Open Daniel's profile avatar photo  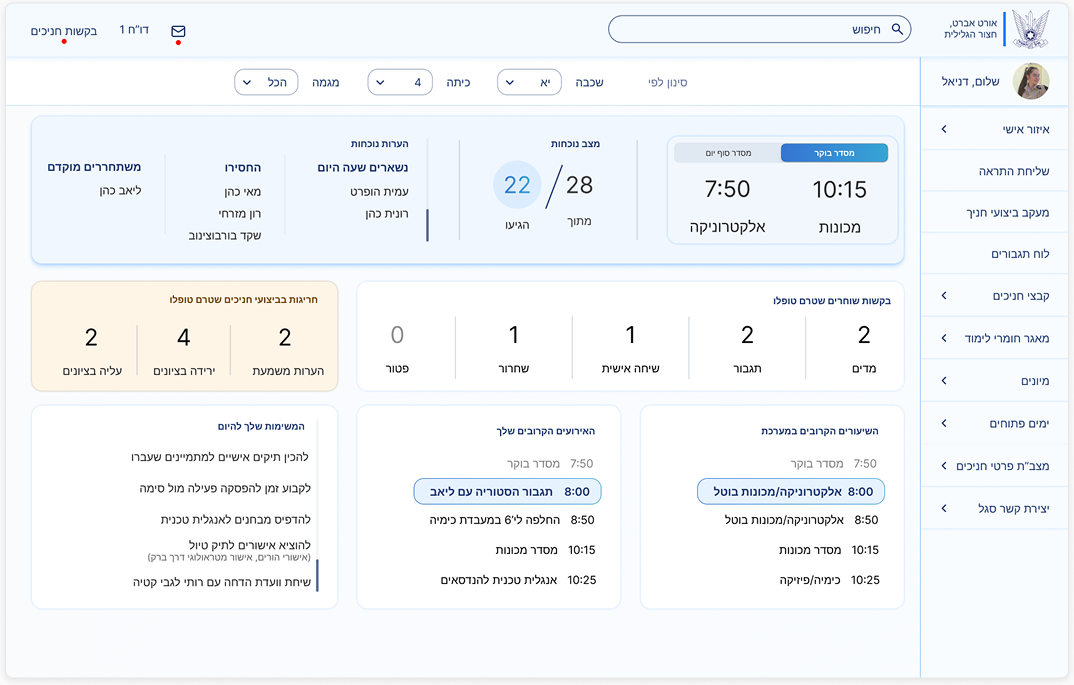pyautogui.click(x=1030, y=81)
